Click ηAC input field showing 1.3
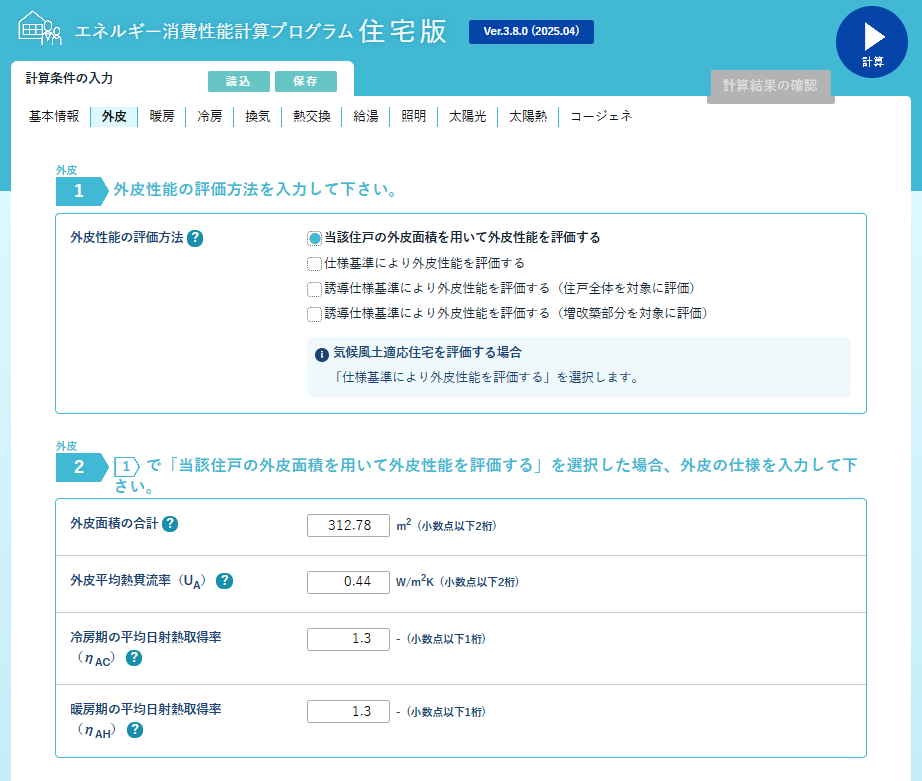Image resolution: width=922 pixels, height=781 pixels. coord(348,639)
